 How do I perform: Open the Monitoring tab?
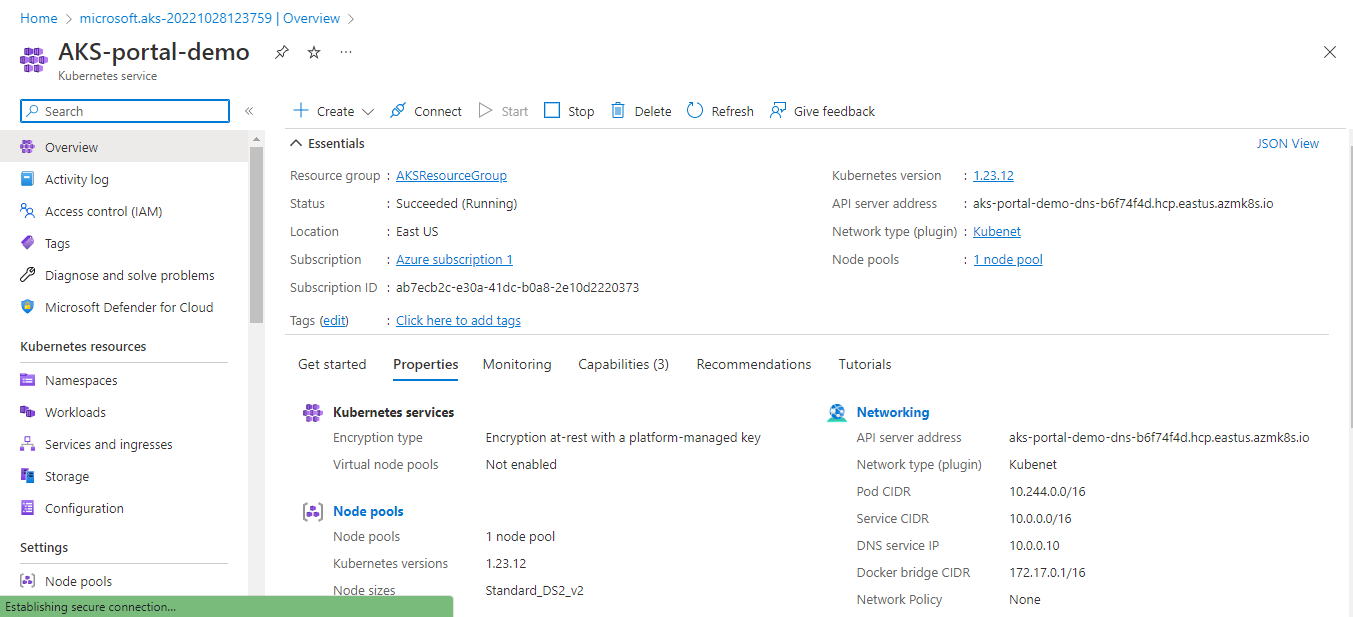point(517,365)
